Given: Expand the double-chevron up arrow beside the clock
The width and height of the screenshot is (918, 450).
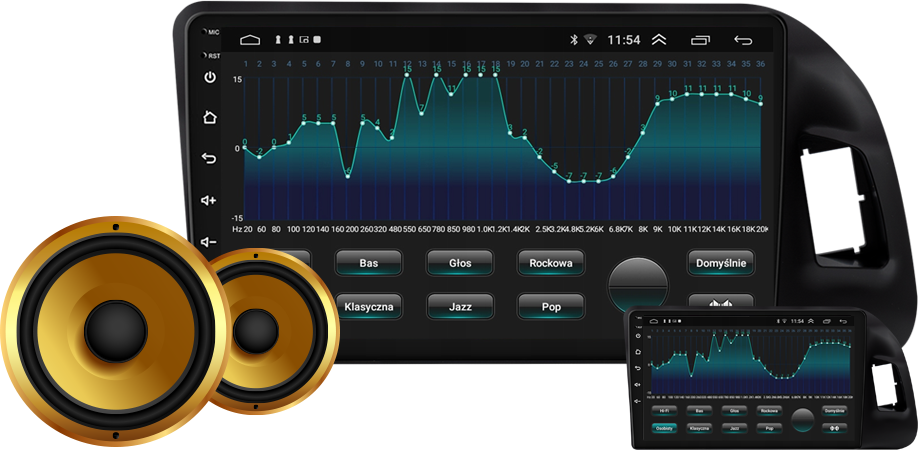Looking at the screenshot, I should click(658, 40).
